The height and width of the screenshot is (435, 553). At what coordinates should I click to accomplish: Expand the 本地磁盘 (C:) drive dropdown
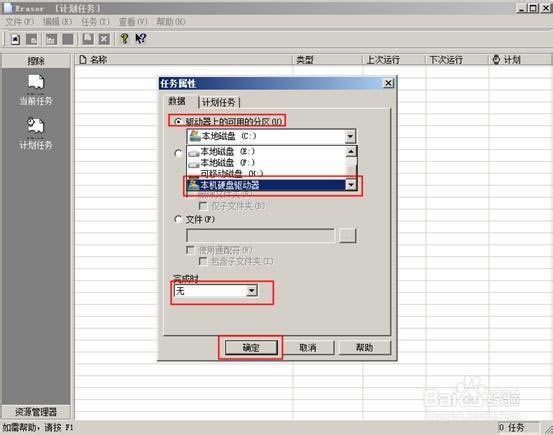[350, 136]
